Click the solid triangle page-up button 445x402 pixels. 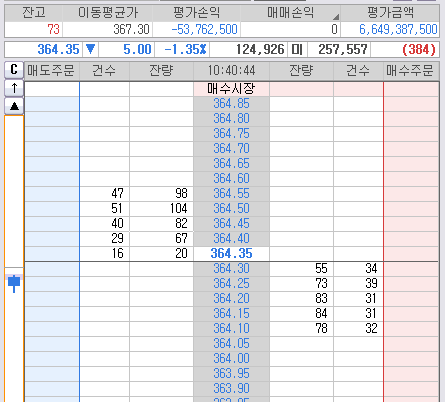[14, 106]
